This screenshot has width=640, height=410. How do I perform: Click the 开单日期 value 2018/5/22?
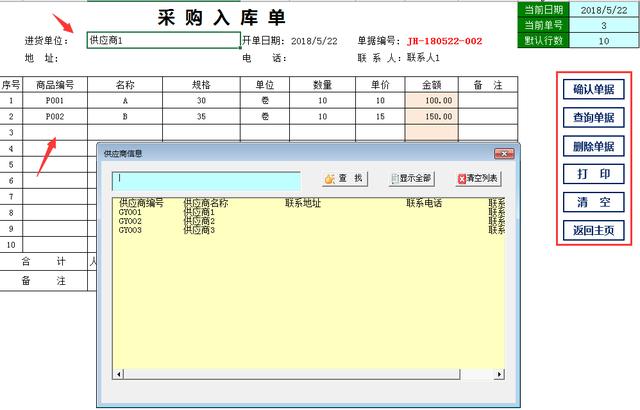pos(314,41)
